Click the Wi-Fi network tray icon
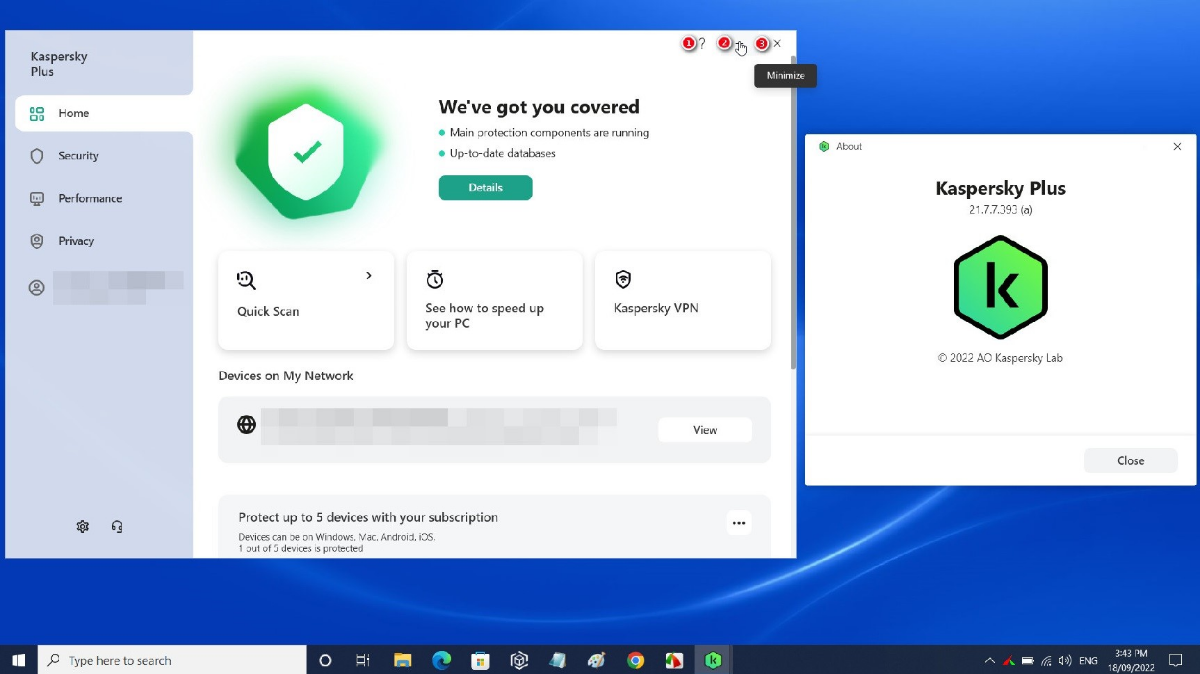This screenshot has width=1200, height=674. point(1046,660)
